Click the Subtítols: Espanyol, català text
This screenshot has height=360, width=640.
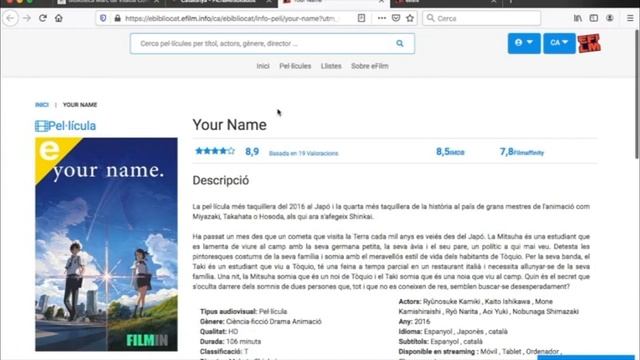coord(440,342)
